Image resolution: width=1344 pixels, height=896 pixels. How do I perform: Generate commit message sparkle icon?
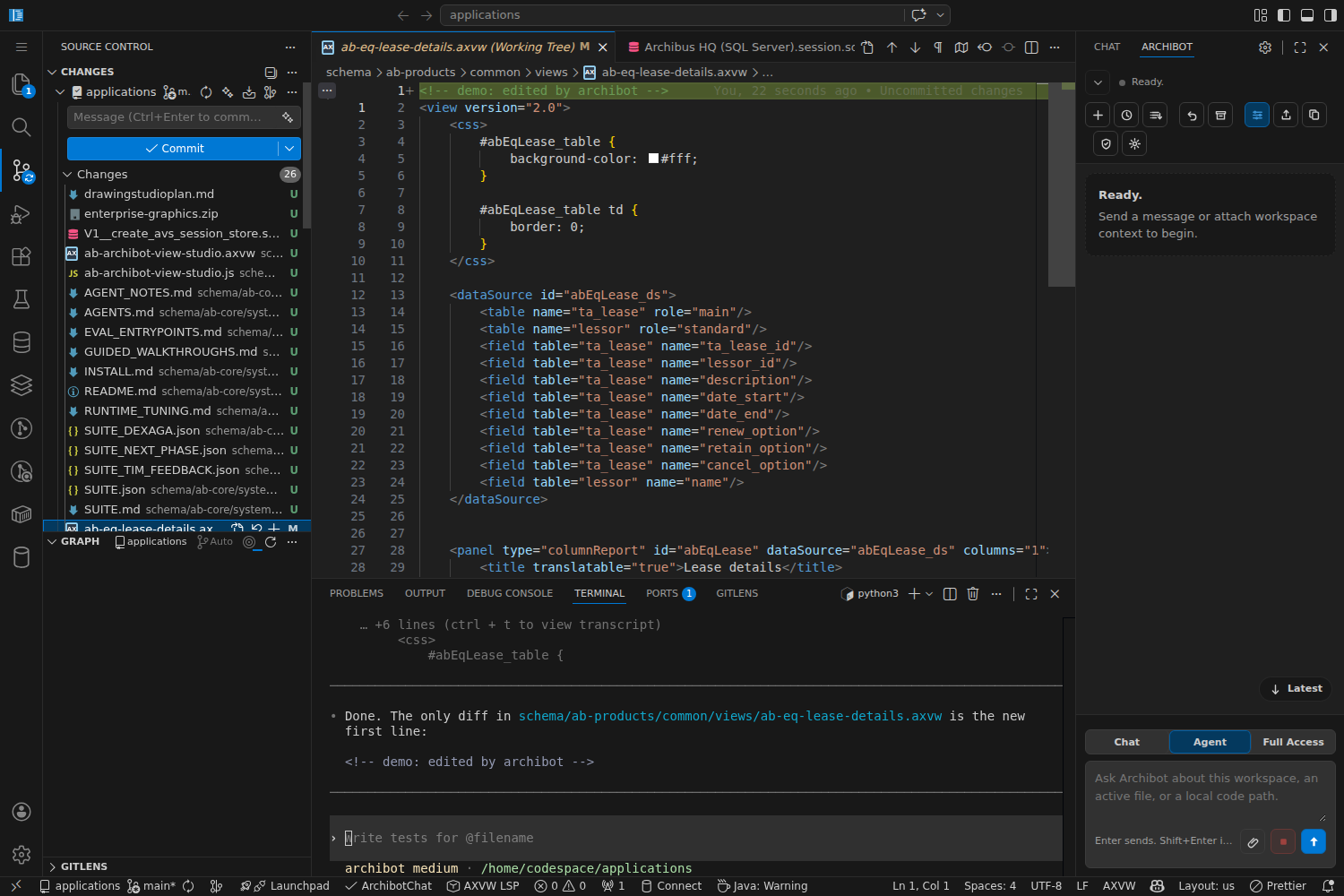[x=288, y=117]
